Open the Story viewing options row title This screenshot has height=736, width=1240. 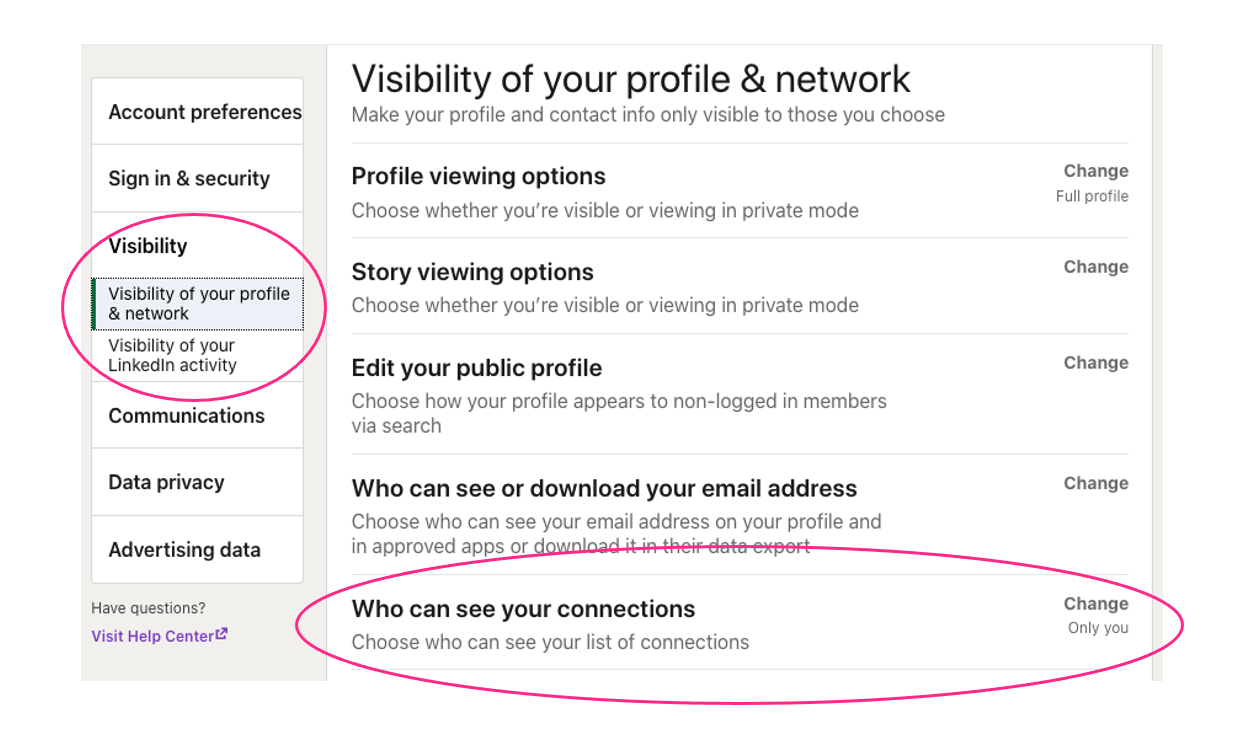click(472, 272)
